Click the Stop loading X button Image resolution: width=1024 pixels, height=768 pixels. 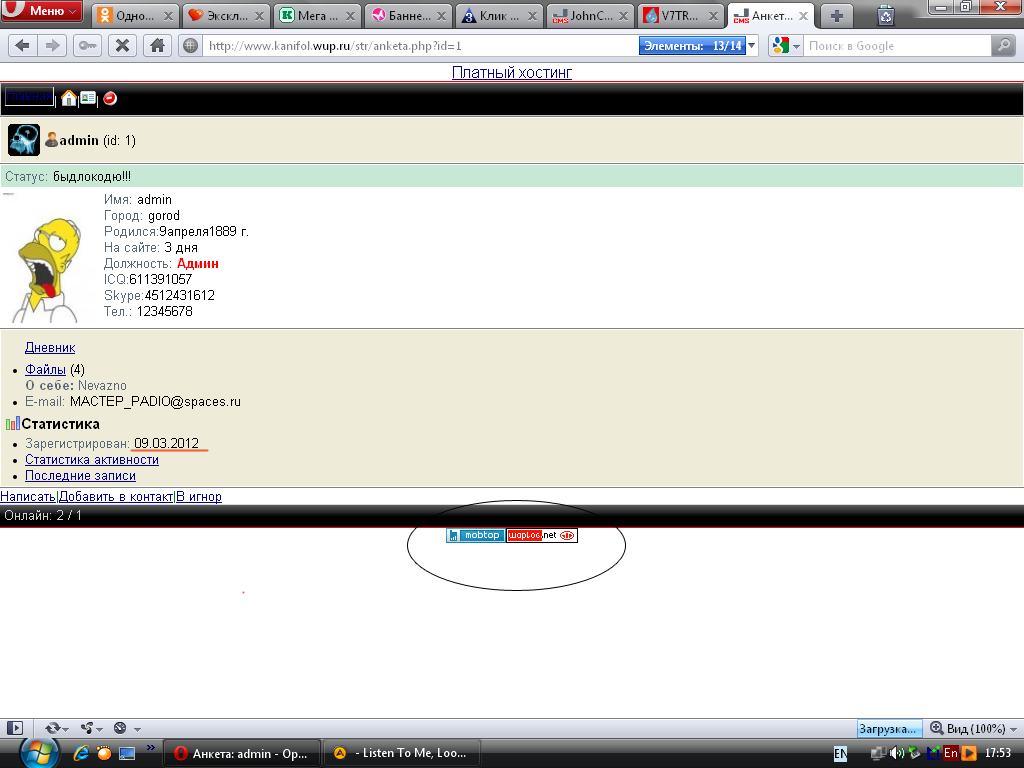point(122,45)
